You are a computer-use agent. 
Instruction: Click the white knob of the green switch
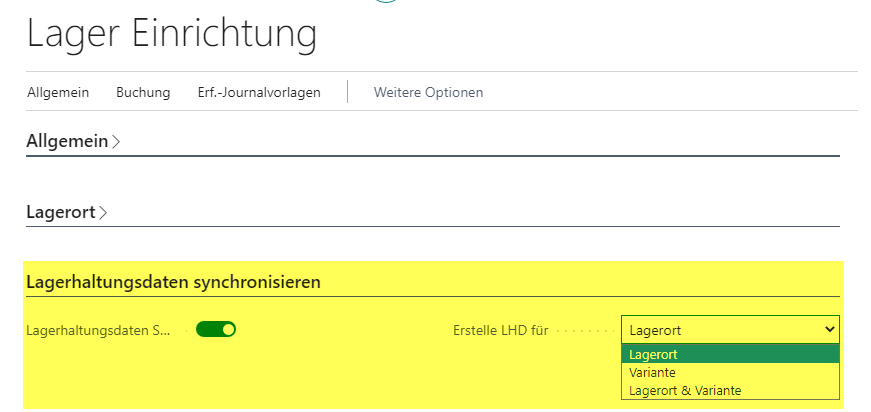click(228, 330)
